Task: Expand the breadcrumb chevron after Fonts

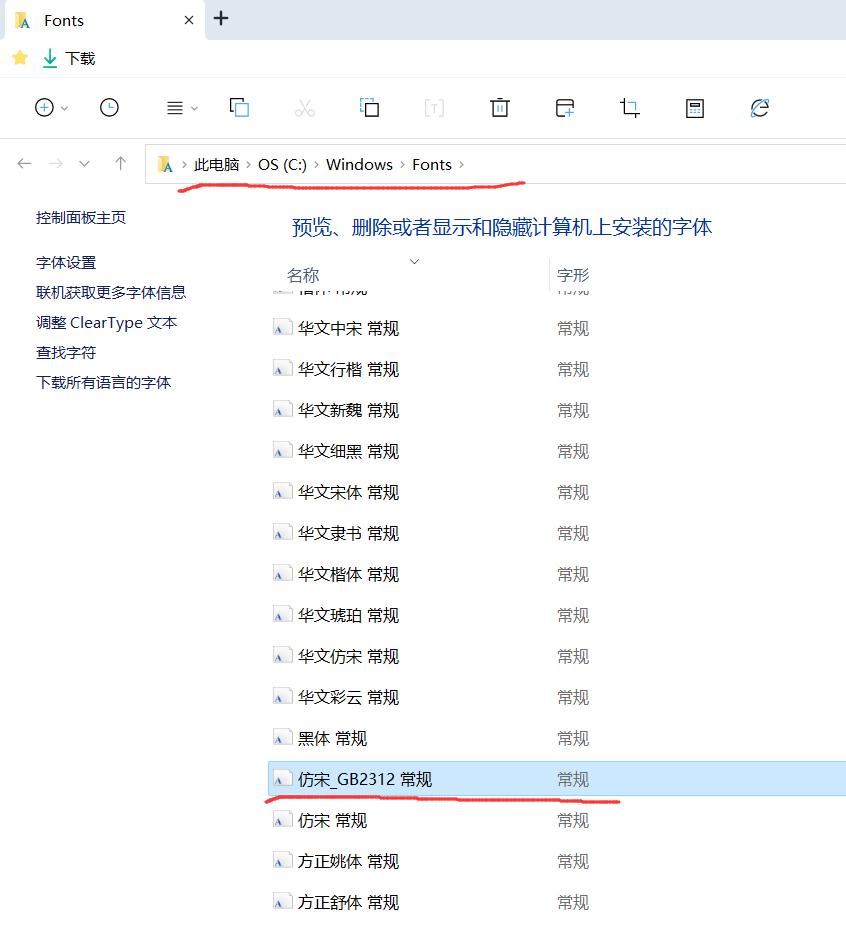Action: point(463,164)
